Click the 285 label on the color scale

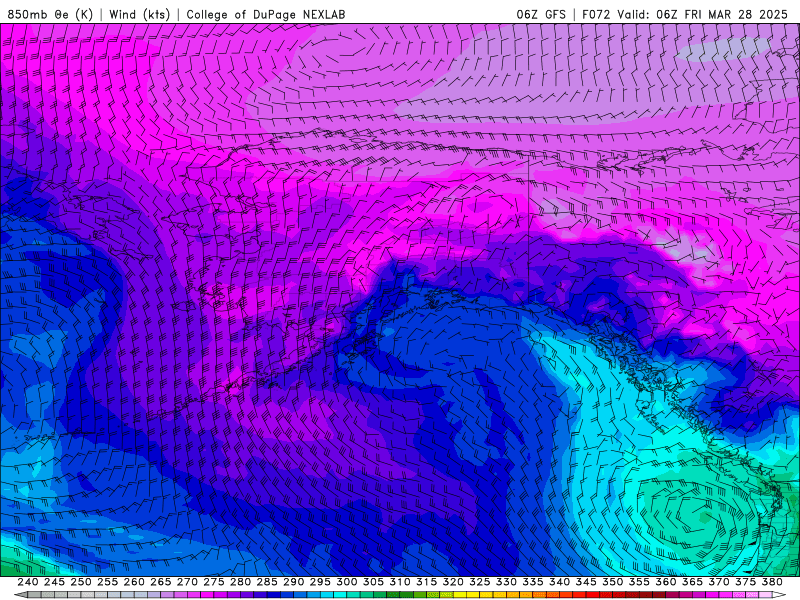267,582
